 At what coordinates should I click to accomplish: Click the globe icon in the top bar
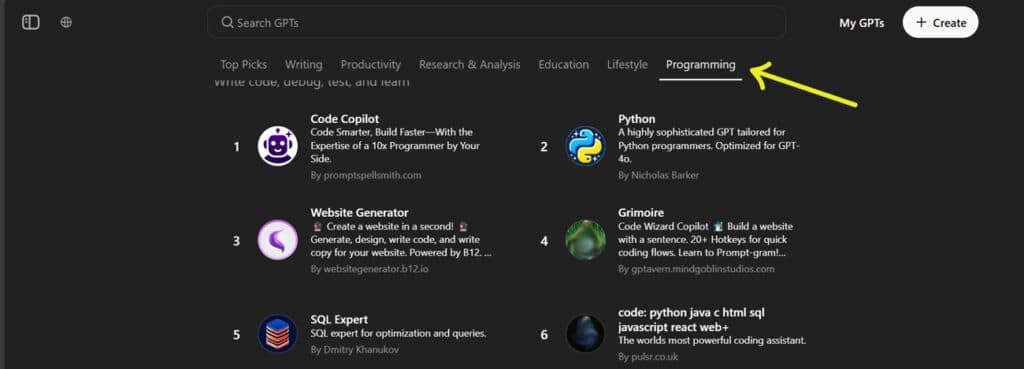tap(66, 22)
